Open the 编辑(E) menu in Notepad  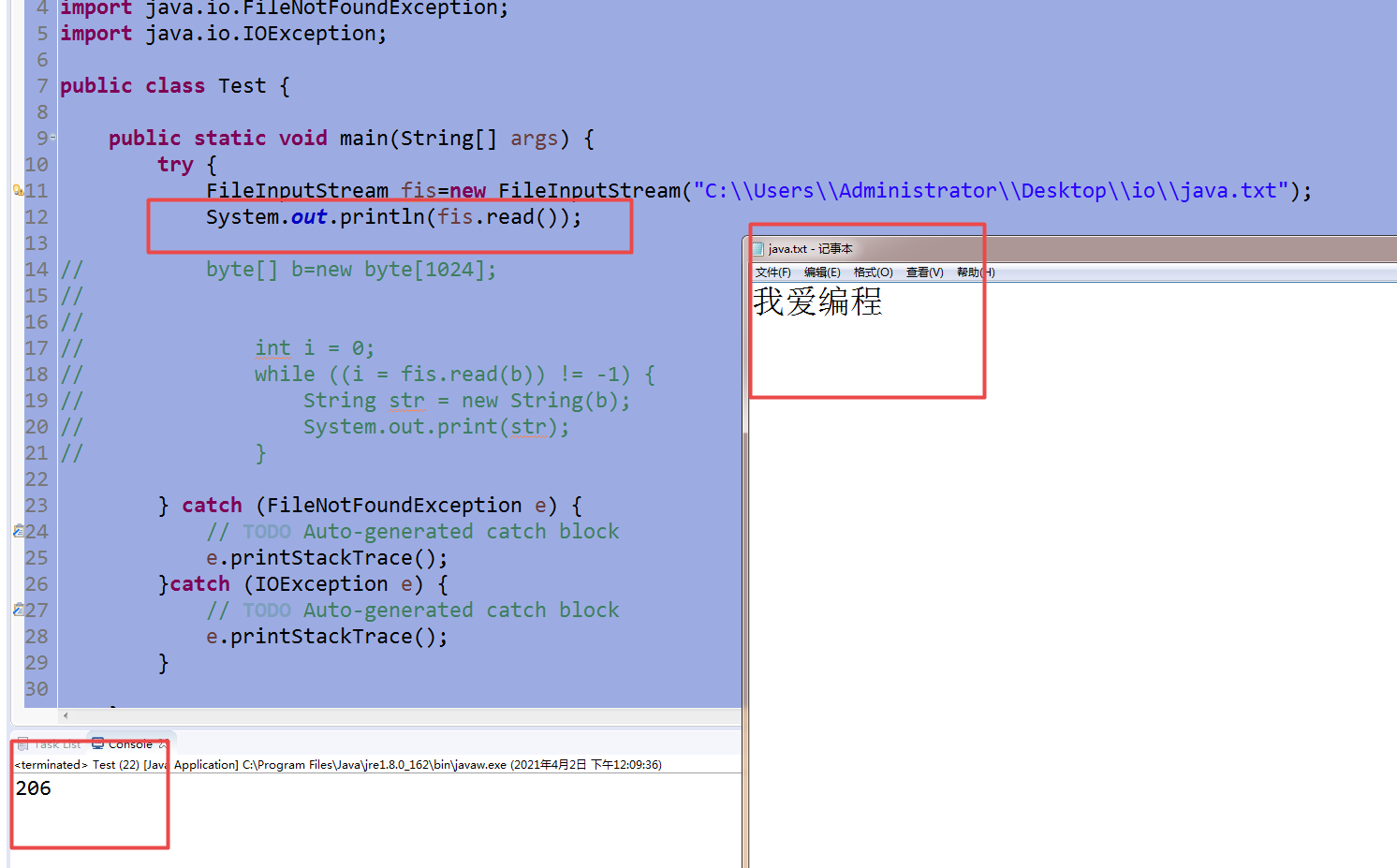822,272
